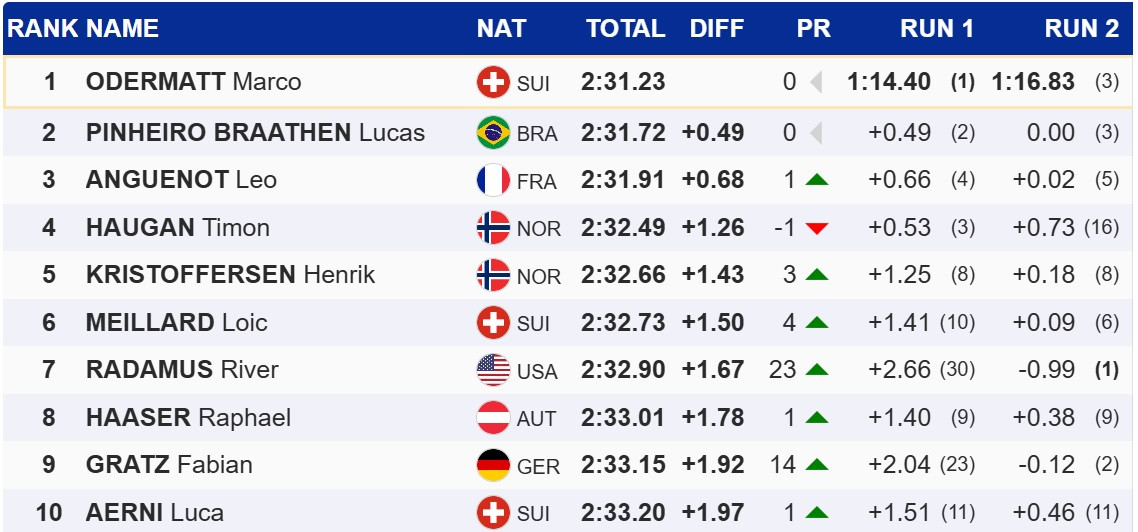Click the Brazil flag icon

coord(493,133)
